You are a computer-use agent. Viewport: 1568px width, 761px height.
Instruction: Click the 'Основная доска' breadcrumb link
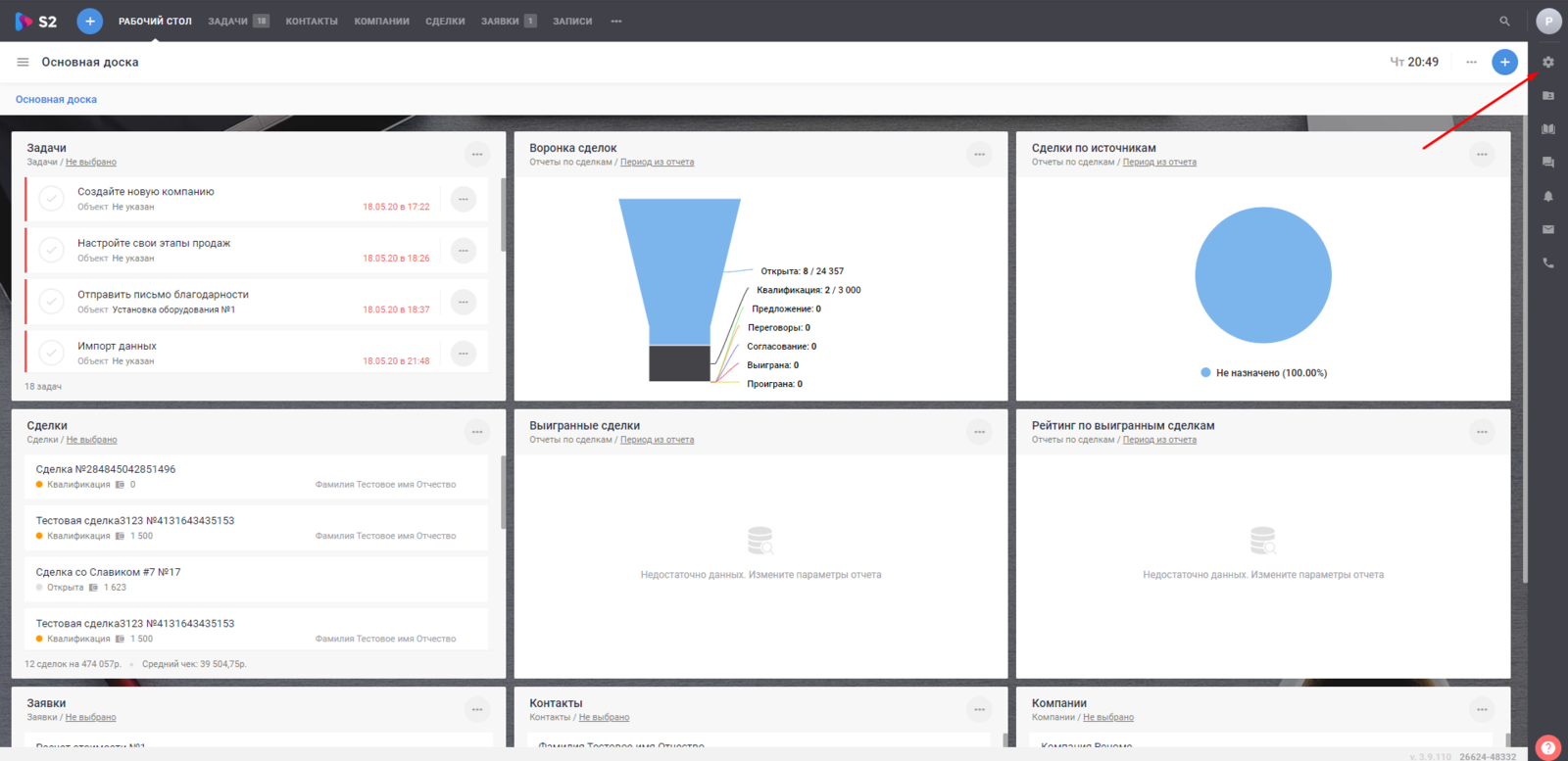pos(56,99)
